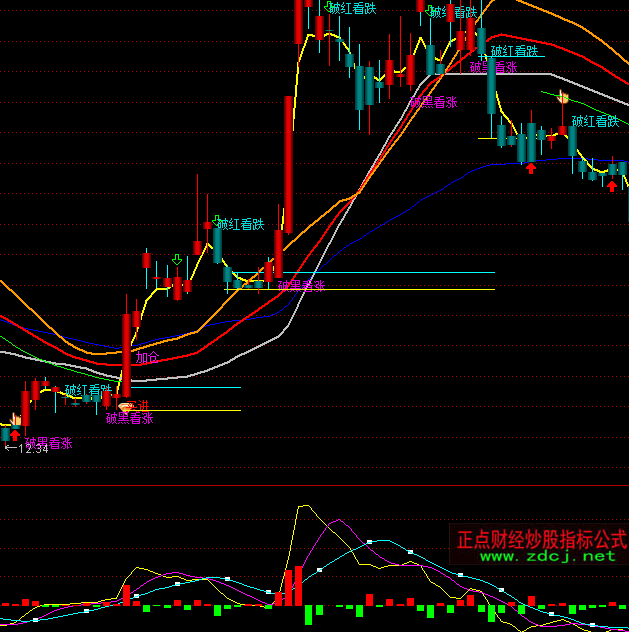
Task: Click the hand icon on the thin green line
Action: pyautogui.click(x=563, y=98)
